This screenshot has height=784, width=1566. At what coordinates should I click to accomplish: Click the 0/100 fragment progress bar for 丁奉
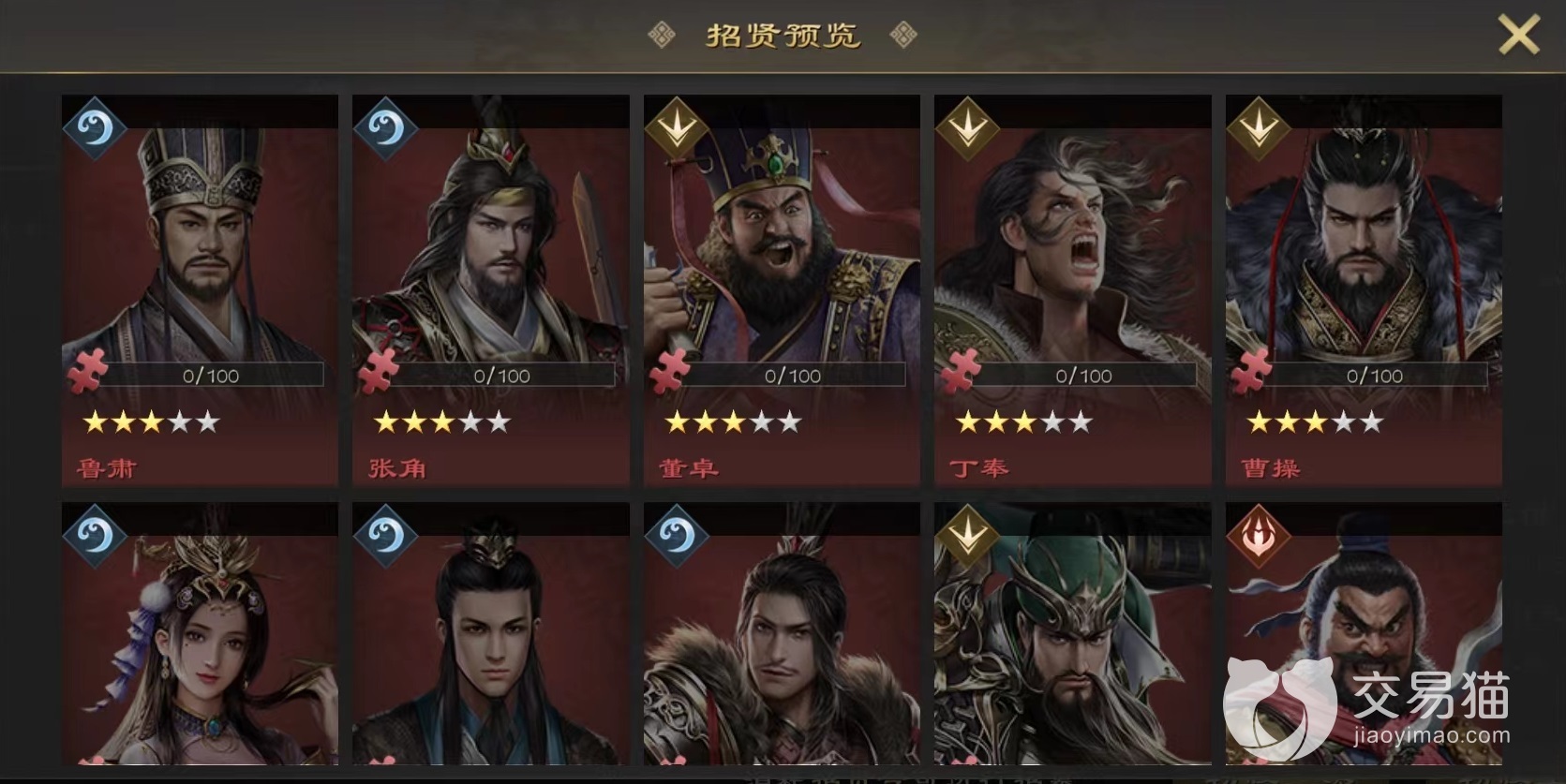(1083, 376)
